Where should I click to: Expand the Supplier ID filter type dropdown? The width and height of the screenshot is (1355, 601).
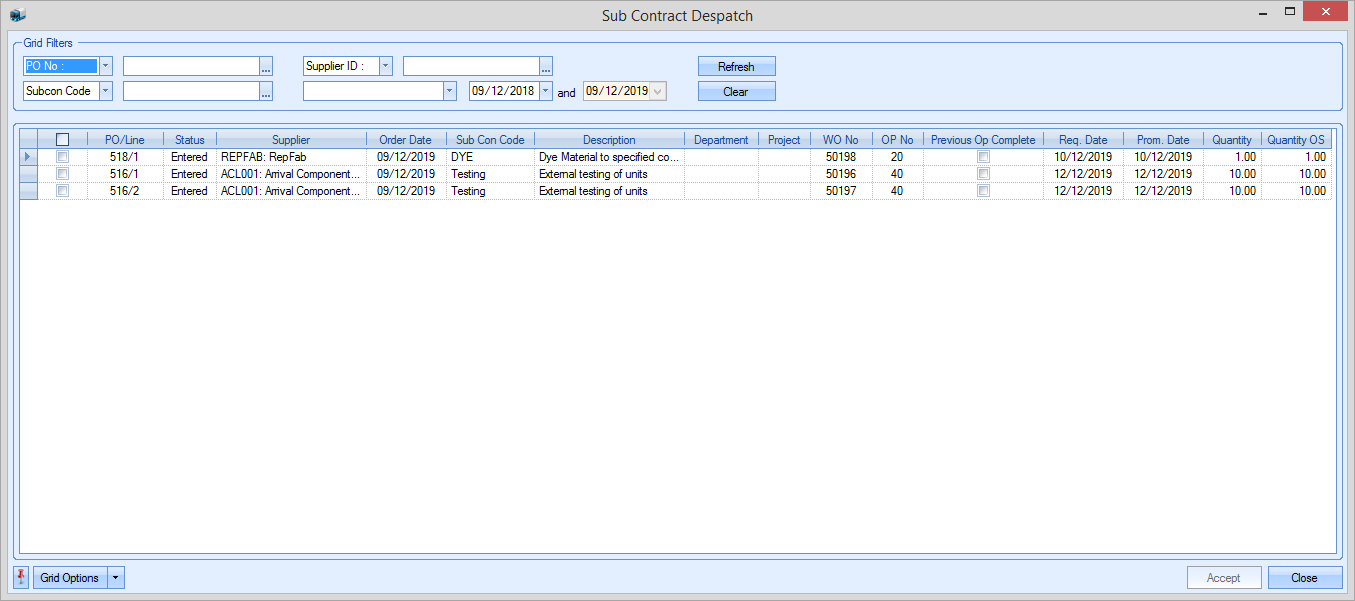pos(385,66)
